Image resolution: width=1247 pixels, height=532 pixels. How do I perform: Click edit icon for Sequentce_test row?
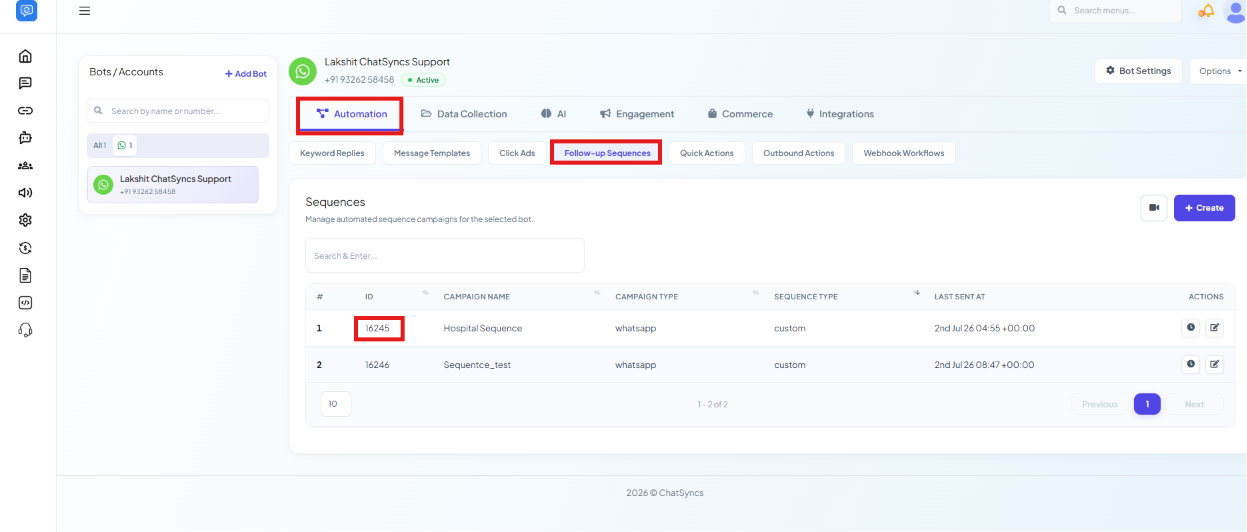click(1214, 365)
